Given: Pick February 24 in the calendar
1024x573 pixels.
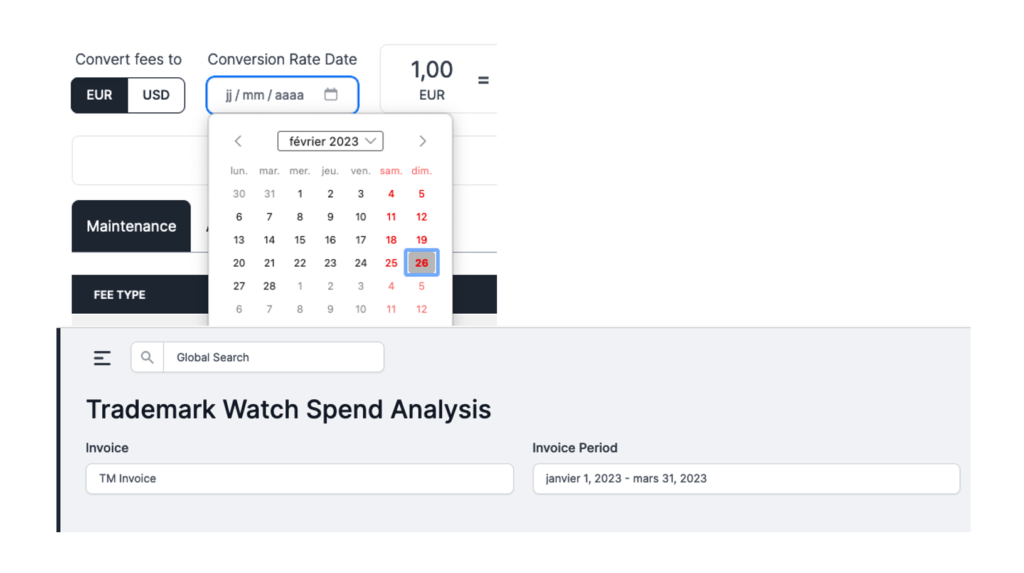Looking at the screenshot, I should [x=360, y=263].
